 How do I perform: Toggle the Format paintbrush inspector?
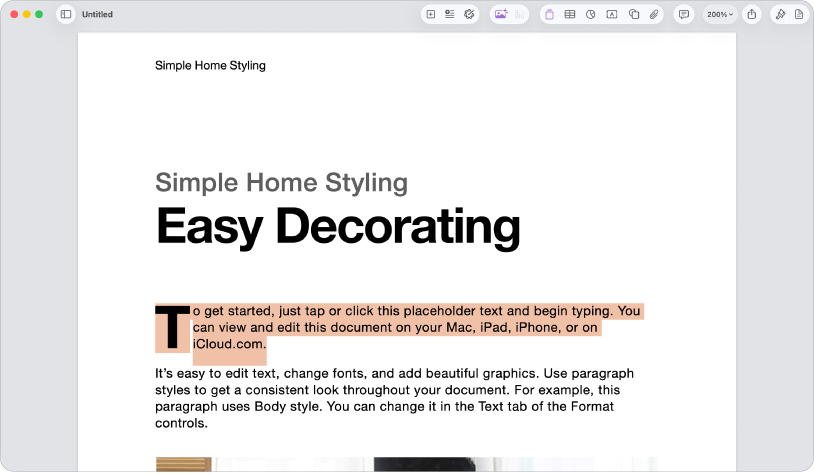point(780,15)
